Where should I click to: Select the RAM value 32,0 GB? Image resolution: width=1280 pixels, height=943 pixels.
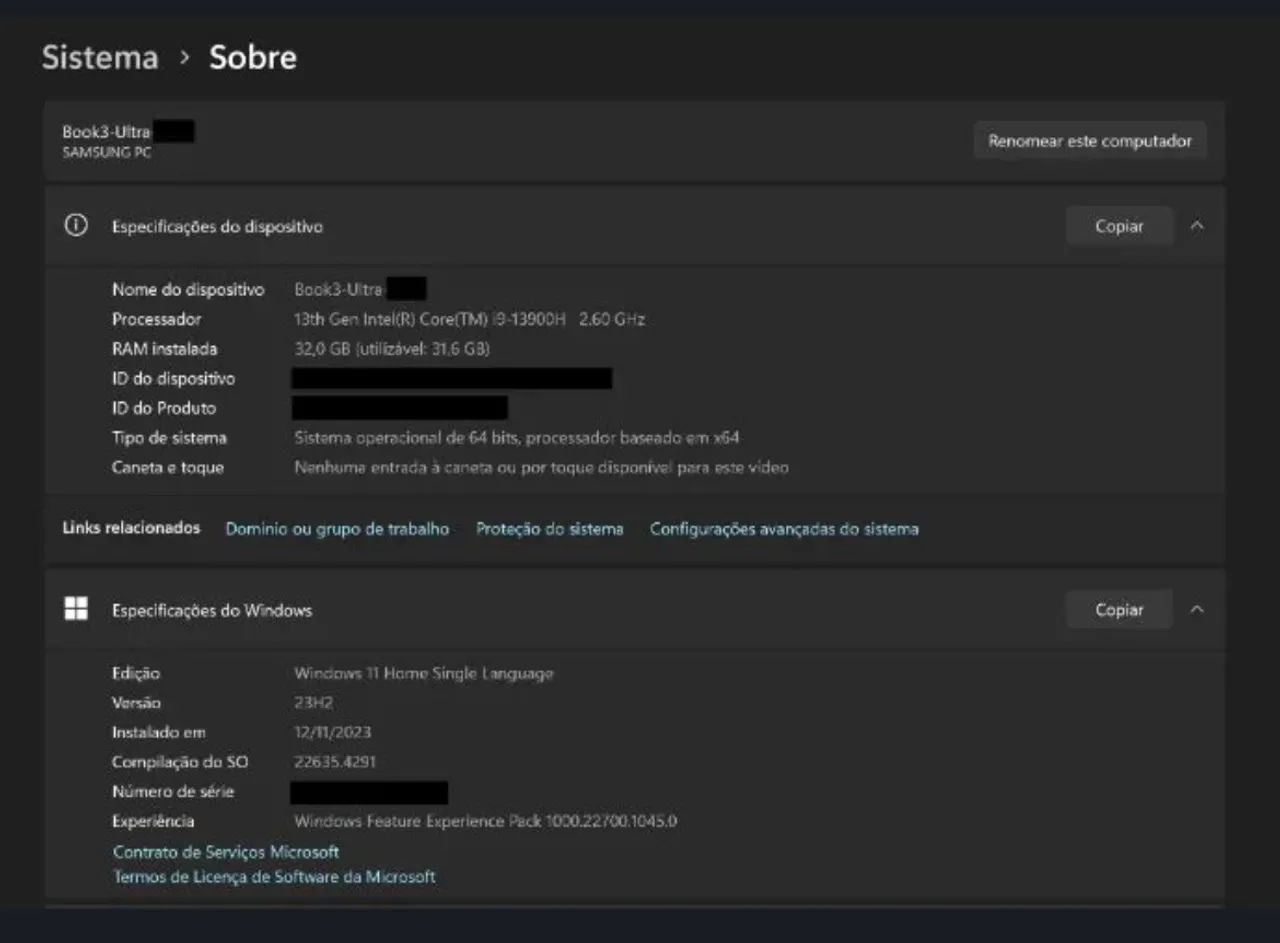click(x=391, y=349)
